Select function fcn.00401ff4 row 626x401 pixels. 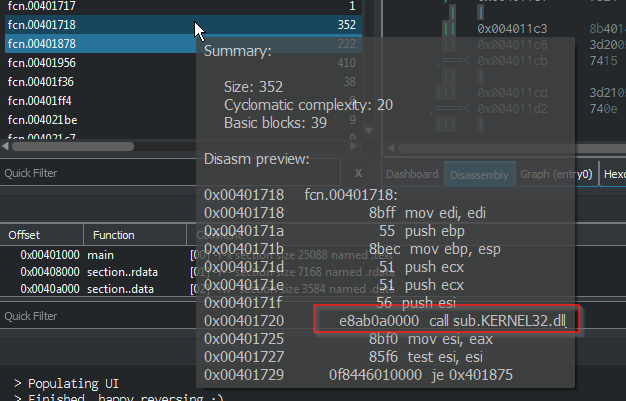183,101
